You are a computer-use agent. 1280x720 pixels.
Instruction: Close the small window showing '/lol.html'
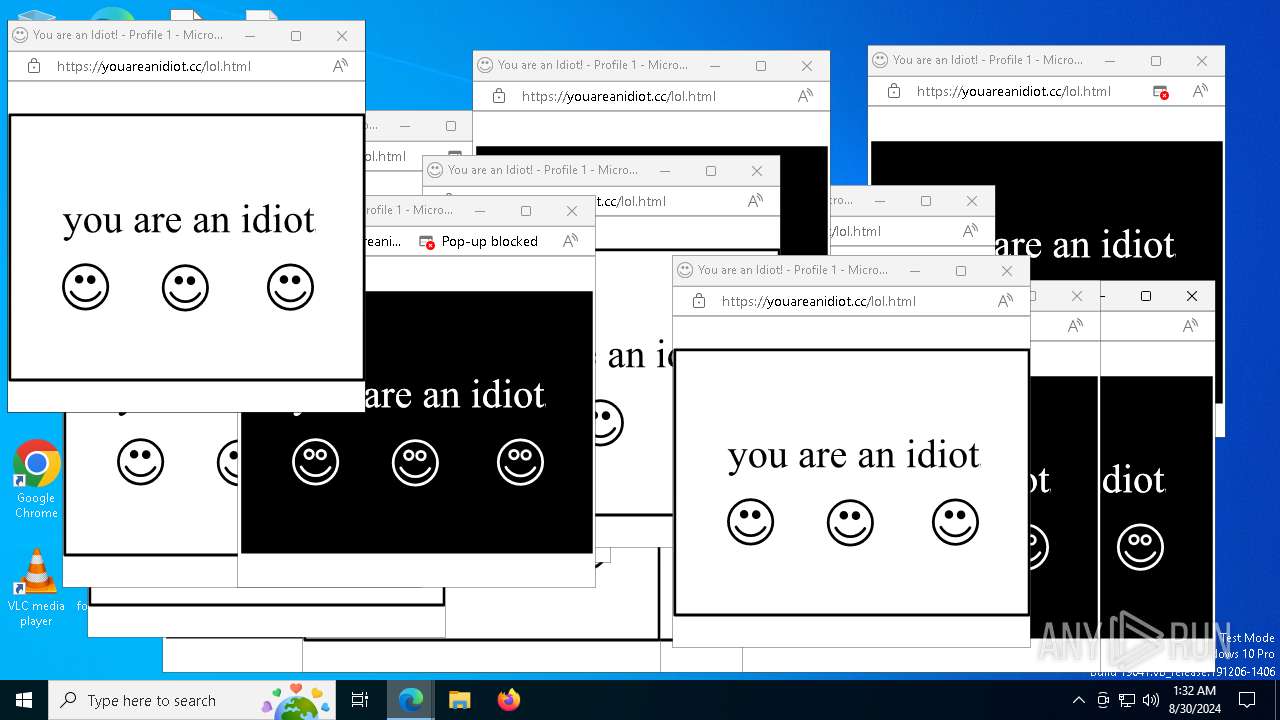[x=972, y=200]
